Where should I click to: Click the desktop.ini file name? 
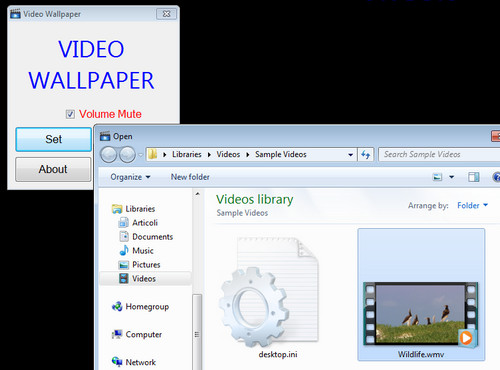pos(278,354)
